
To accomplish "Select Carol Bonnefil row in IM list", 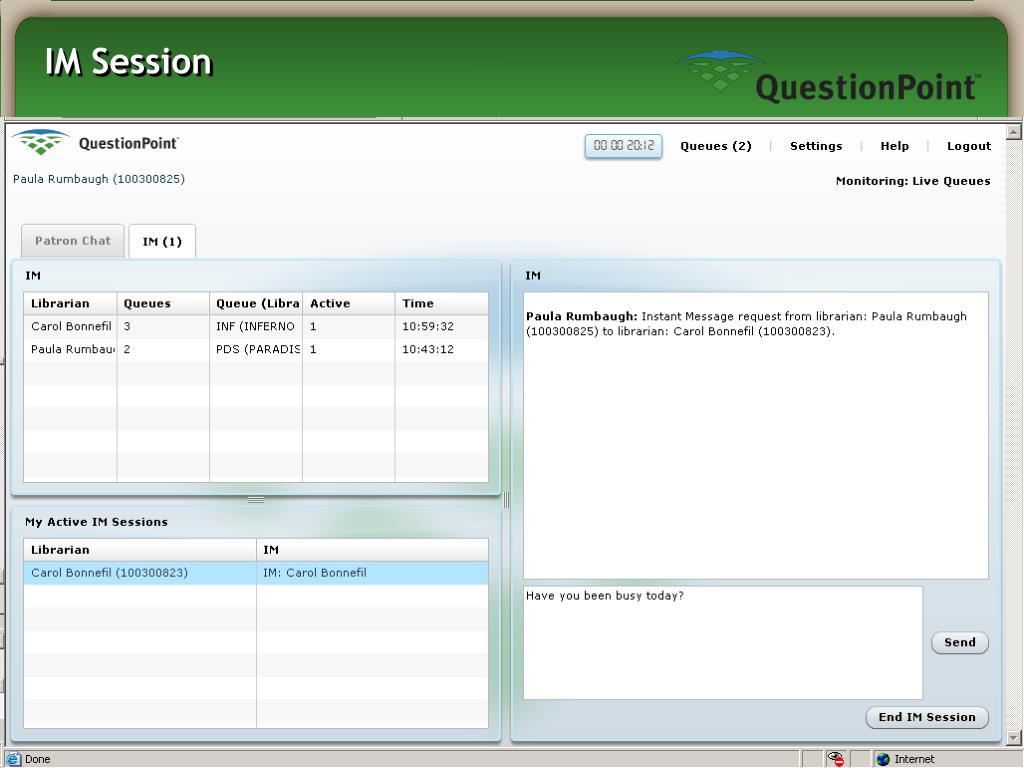I will pyautogui.click(x=256, y=326).
